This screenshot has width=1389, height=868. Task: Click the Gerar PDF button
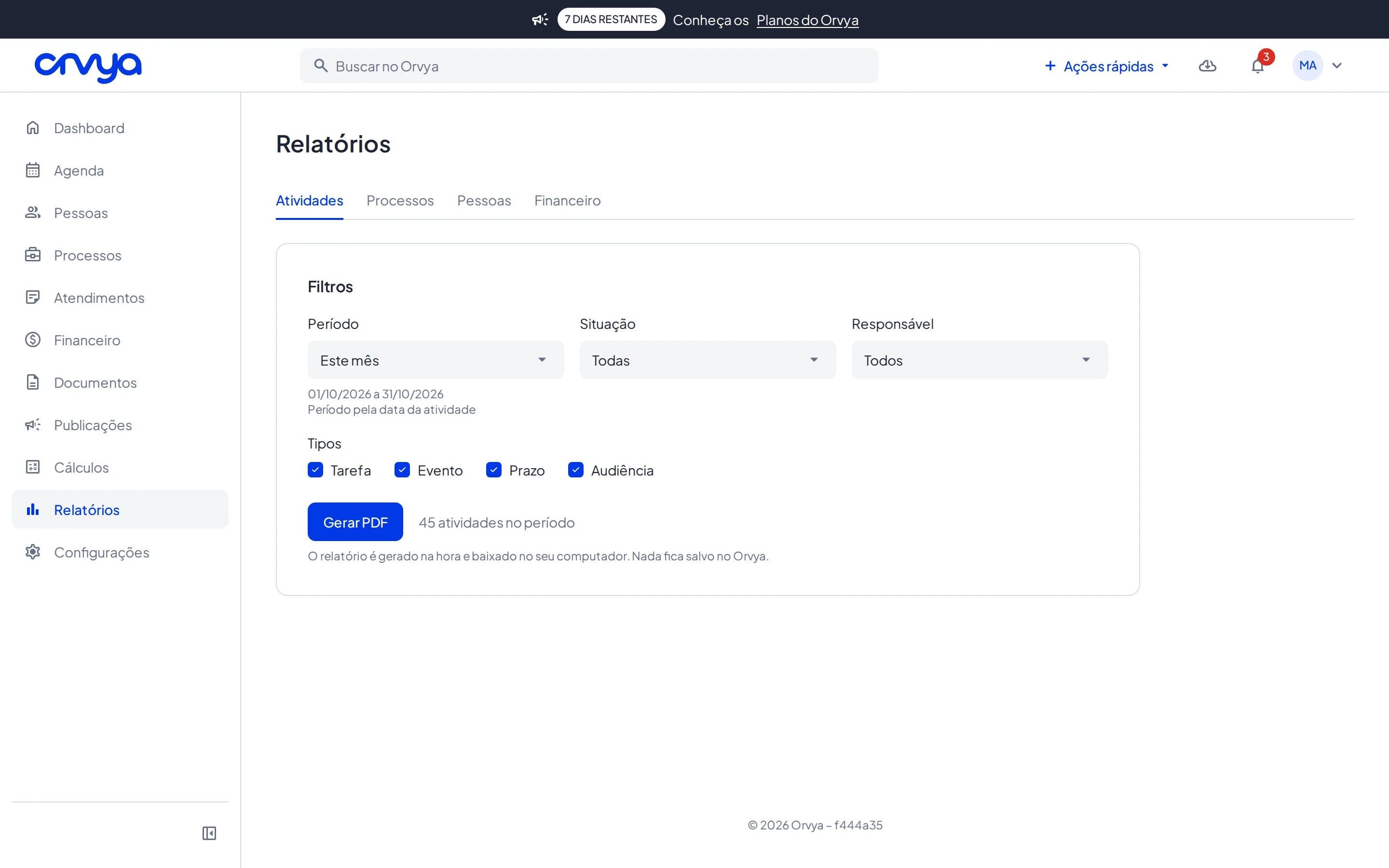point(355,522)
